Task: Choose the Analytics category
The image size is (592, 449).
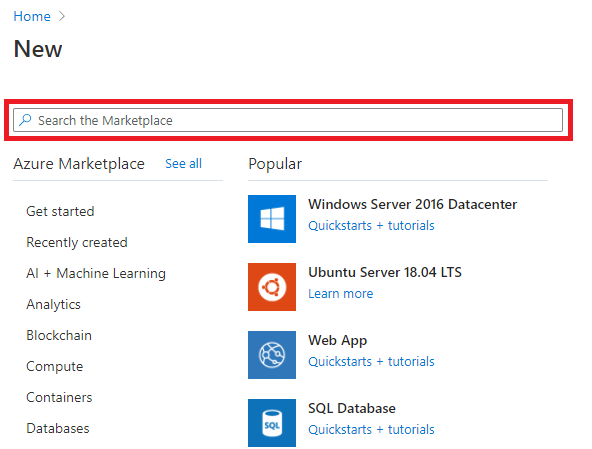Action: [x=53, y=304]
